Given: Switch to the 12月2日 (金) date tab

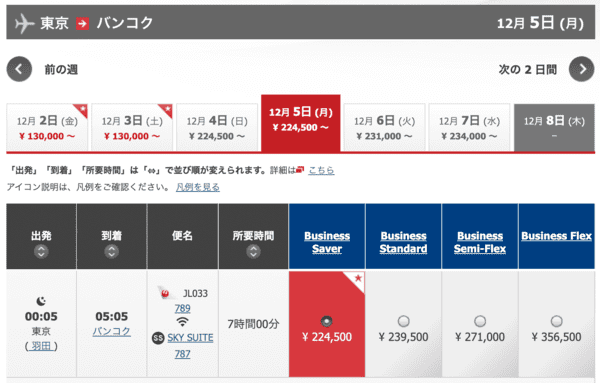Looking at the screenshot, I should point(47,127).
